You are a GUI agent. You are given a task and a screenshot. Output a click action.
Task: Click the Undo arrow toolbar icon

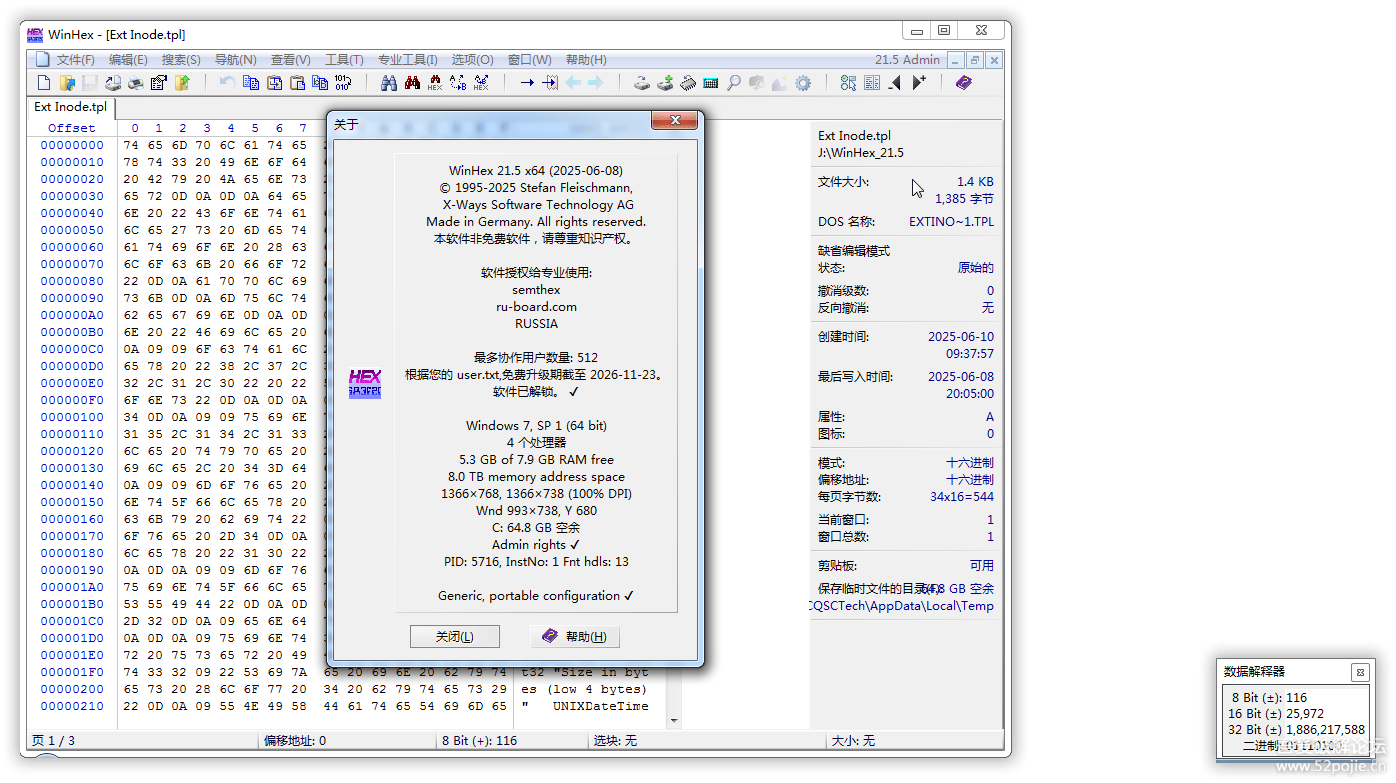[228, 83]
